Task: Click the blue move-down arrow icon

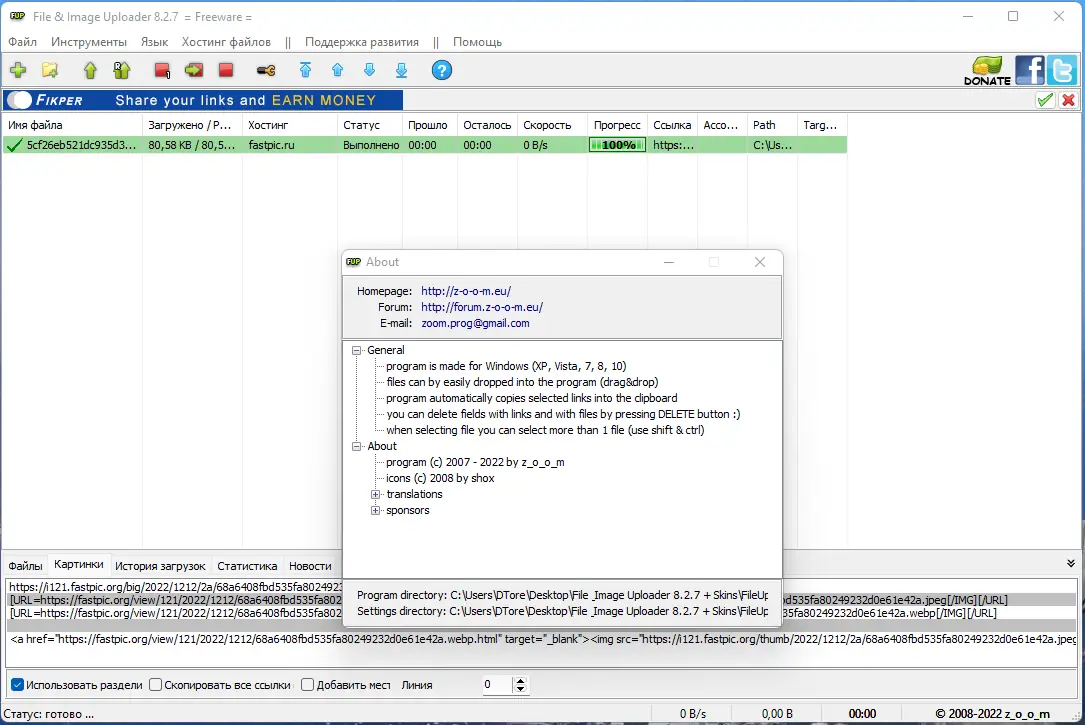Action: [x=370, y=70]
